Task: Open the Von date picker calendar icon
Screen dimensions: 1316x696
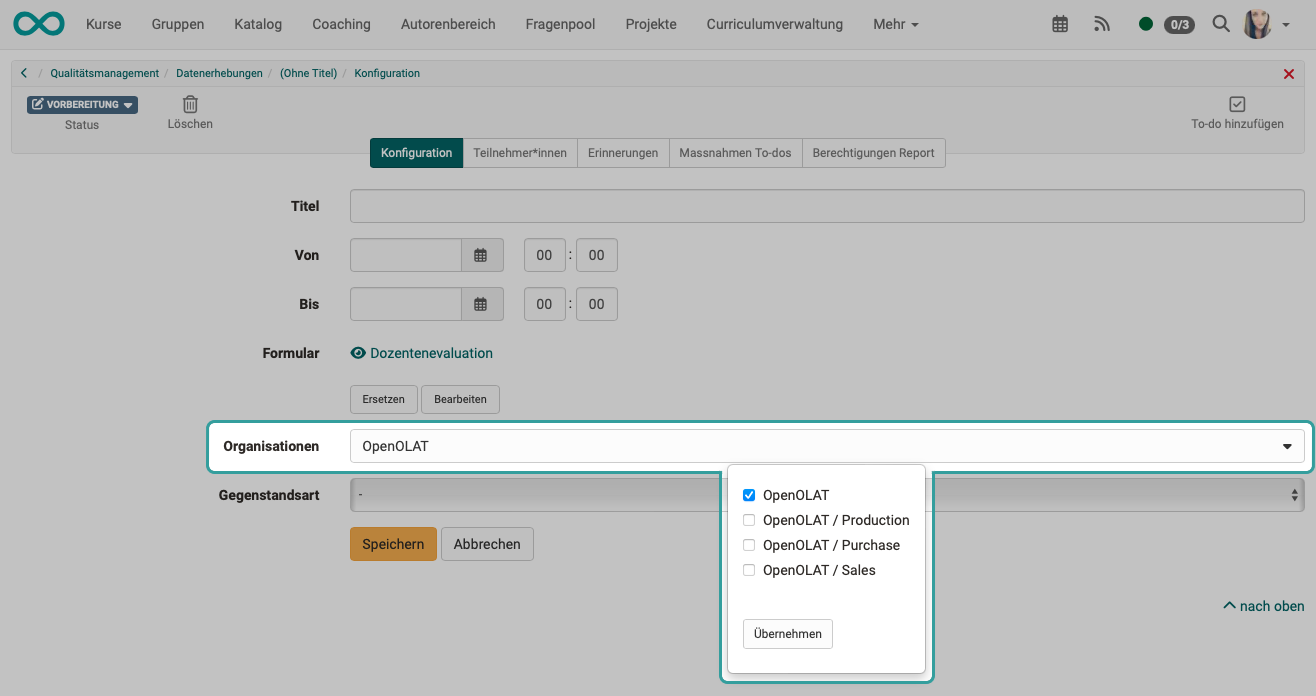Action: 481,255
